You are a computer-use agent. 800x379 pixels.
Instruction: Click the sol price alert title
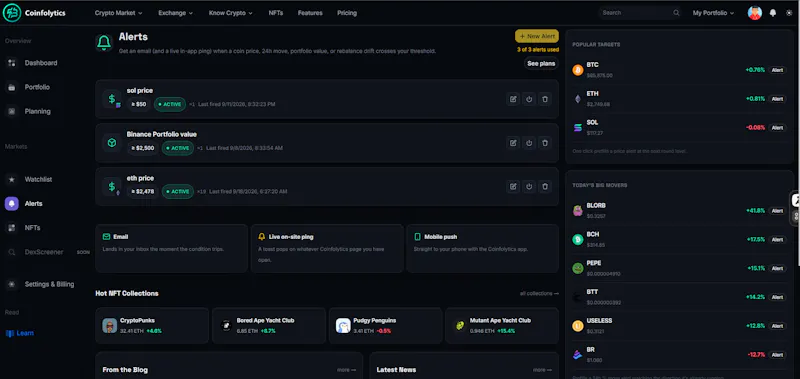click(140, 91)
